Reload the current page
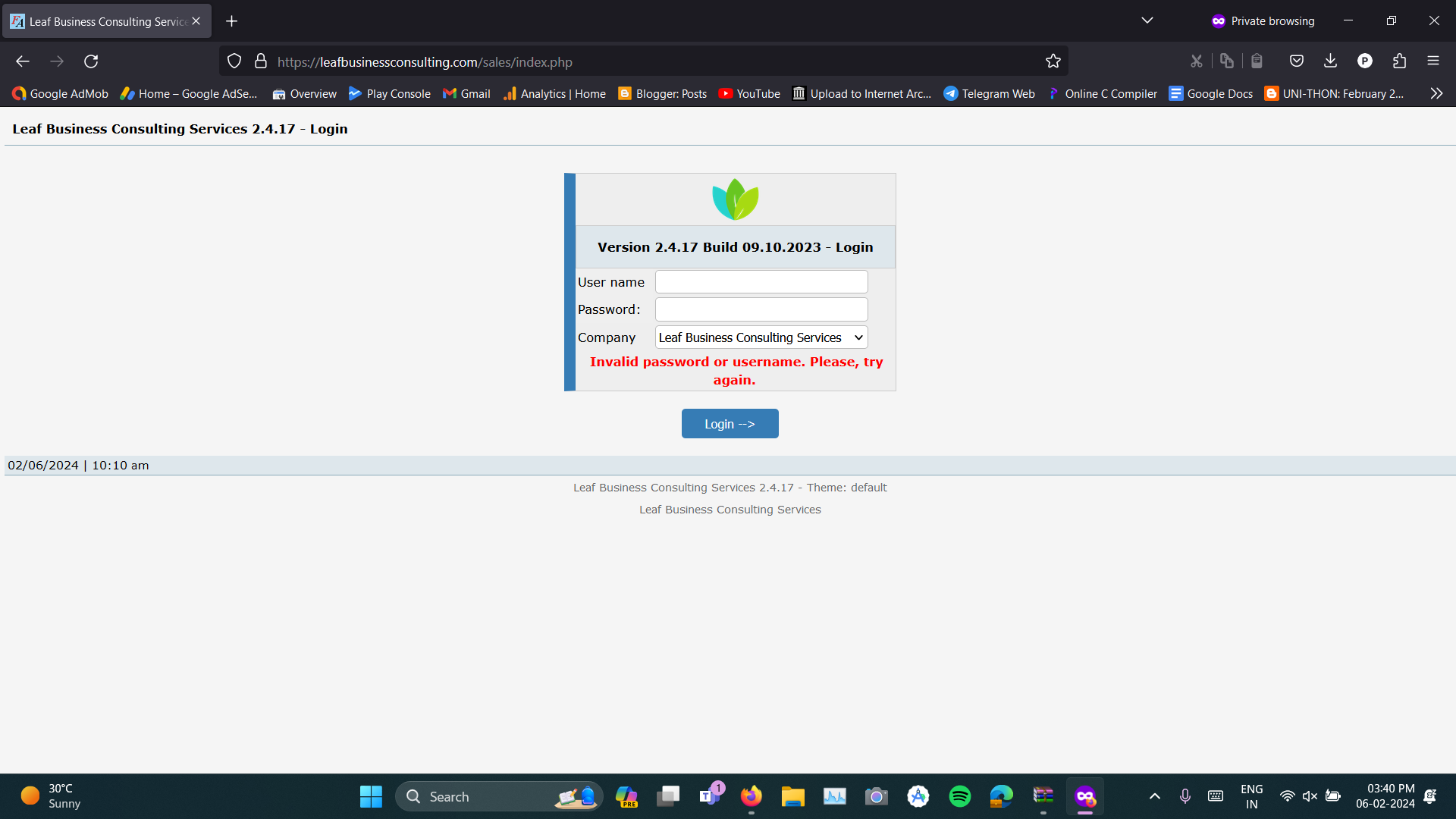Viewport: 1456px width, 819px height. click(x=91, y=61)
